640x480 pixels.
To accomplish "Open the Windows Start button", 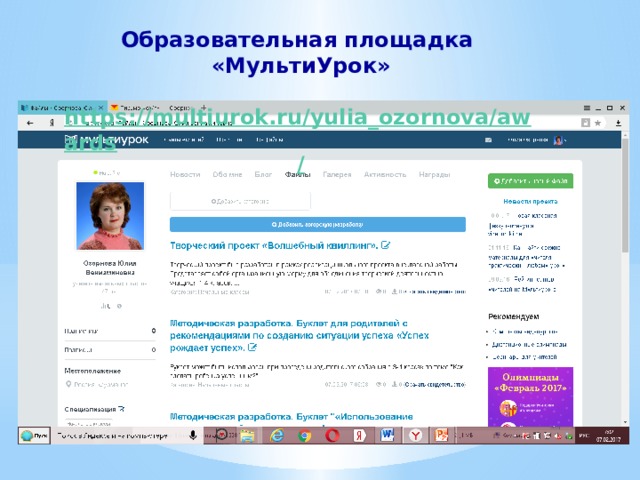I will 34,436.
